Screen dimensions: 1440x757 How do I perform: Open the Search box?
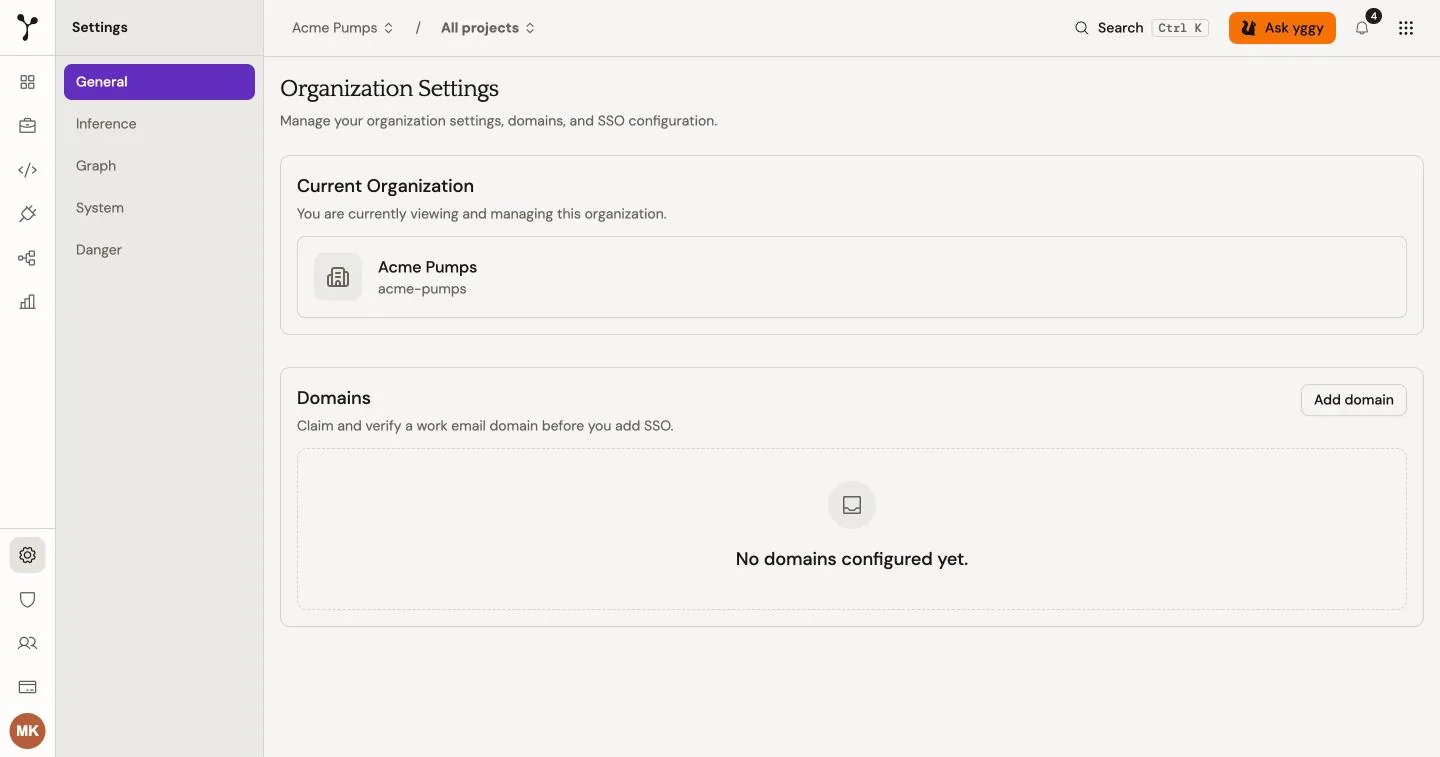1141,28
